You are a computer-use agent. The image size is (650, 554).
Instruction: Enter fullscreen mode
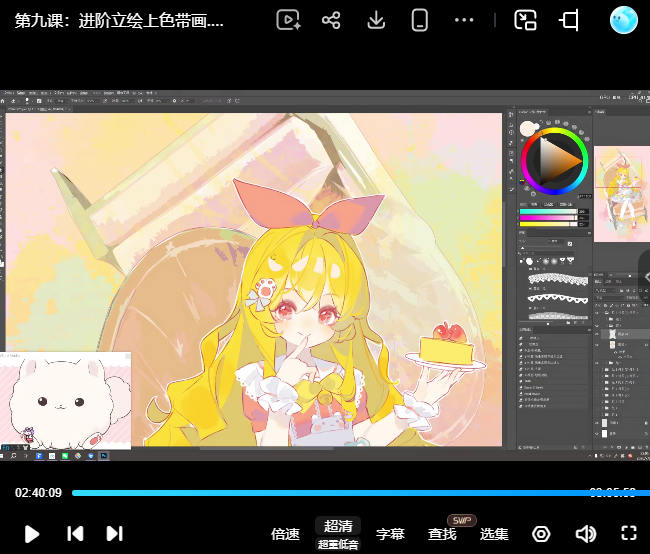(629, 534)
